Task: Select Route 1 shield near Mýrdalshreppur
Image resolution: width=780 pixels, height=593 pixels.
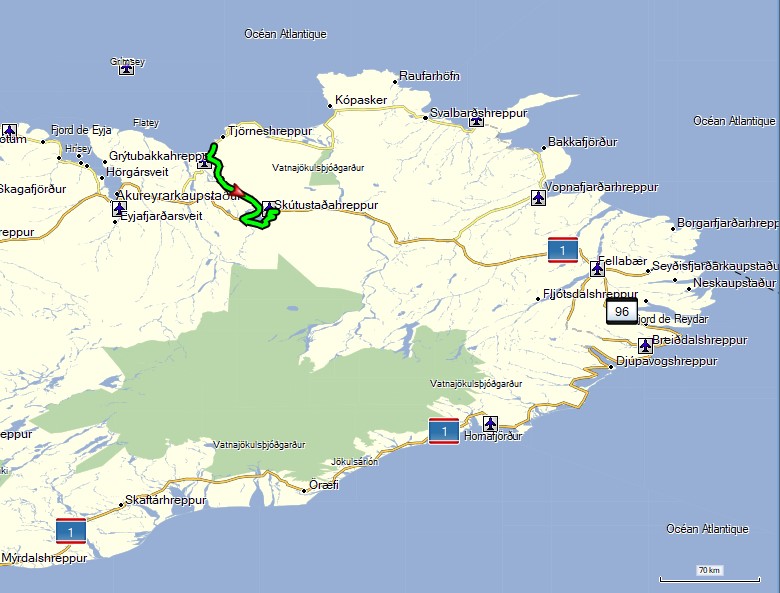Action: click(70, 531)
